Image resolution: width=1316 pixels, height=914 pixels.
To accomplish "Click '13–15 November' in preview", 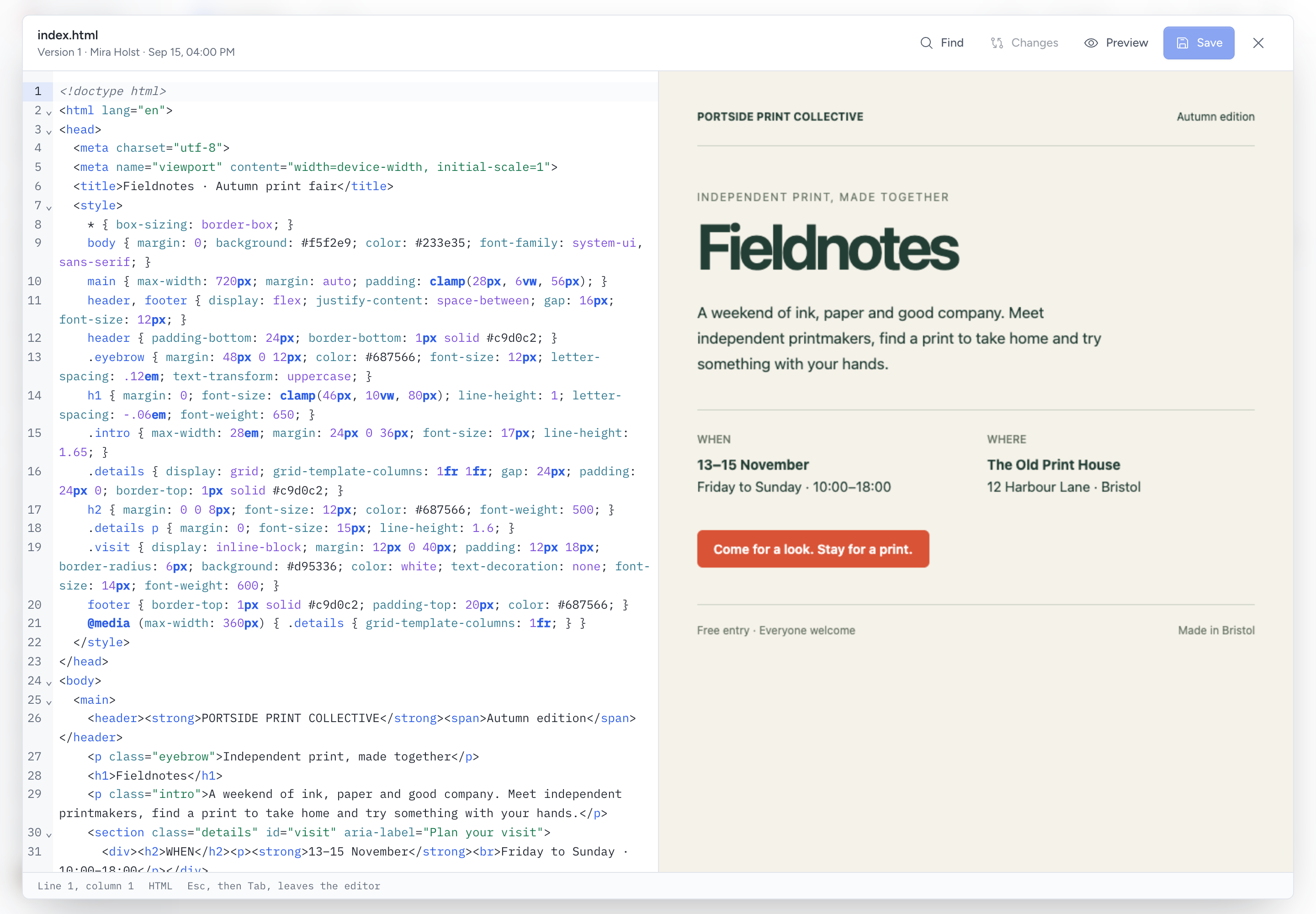I will click(x=753, y=464).
